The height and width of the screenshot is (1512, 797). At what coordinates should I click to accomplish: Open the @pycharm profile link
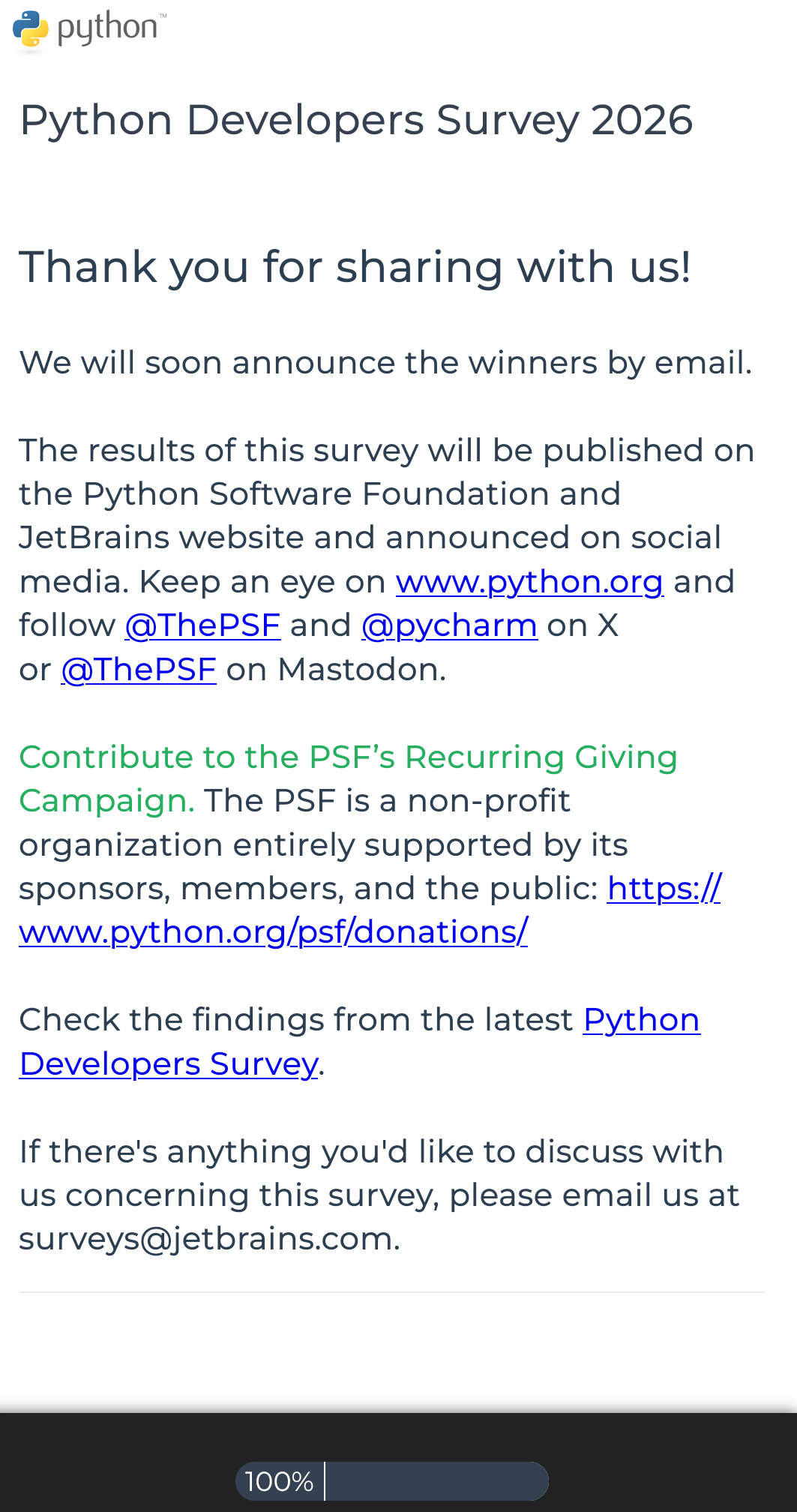449,625
